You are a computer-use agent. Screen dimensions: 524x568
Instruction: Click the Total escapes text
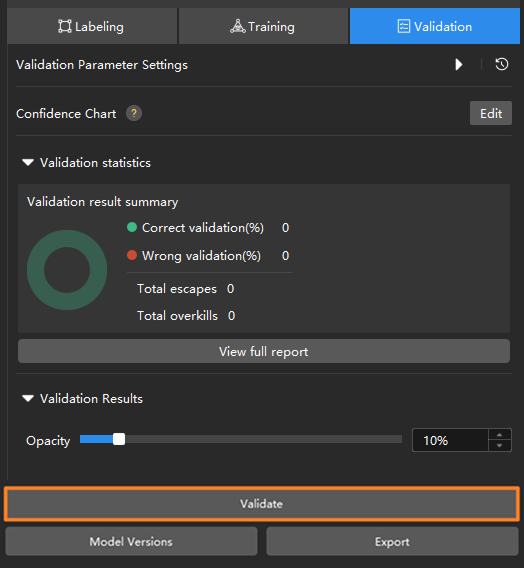coord(177,289)
